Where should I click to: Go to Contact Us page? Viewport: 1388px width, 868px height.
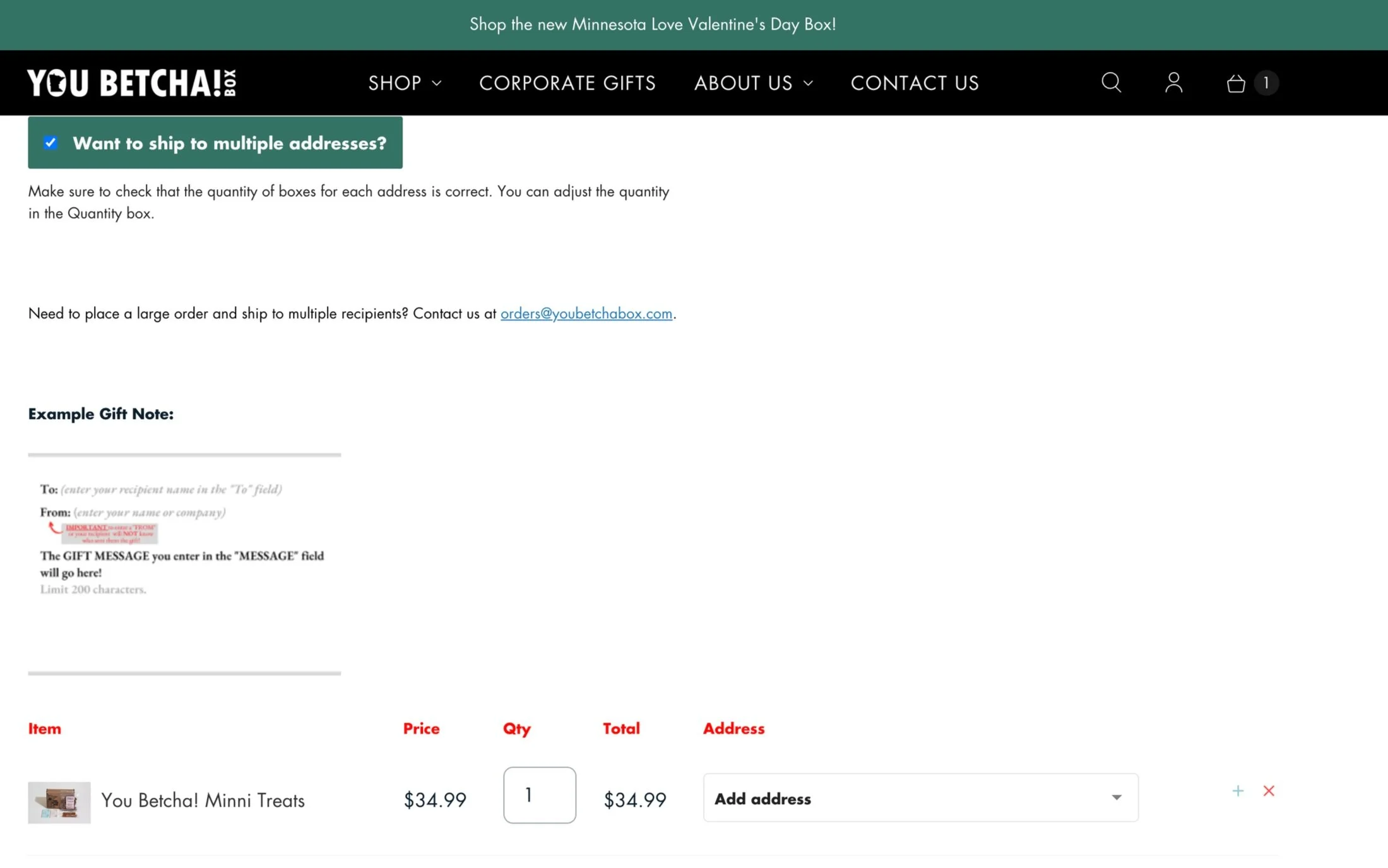point(915,83)
